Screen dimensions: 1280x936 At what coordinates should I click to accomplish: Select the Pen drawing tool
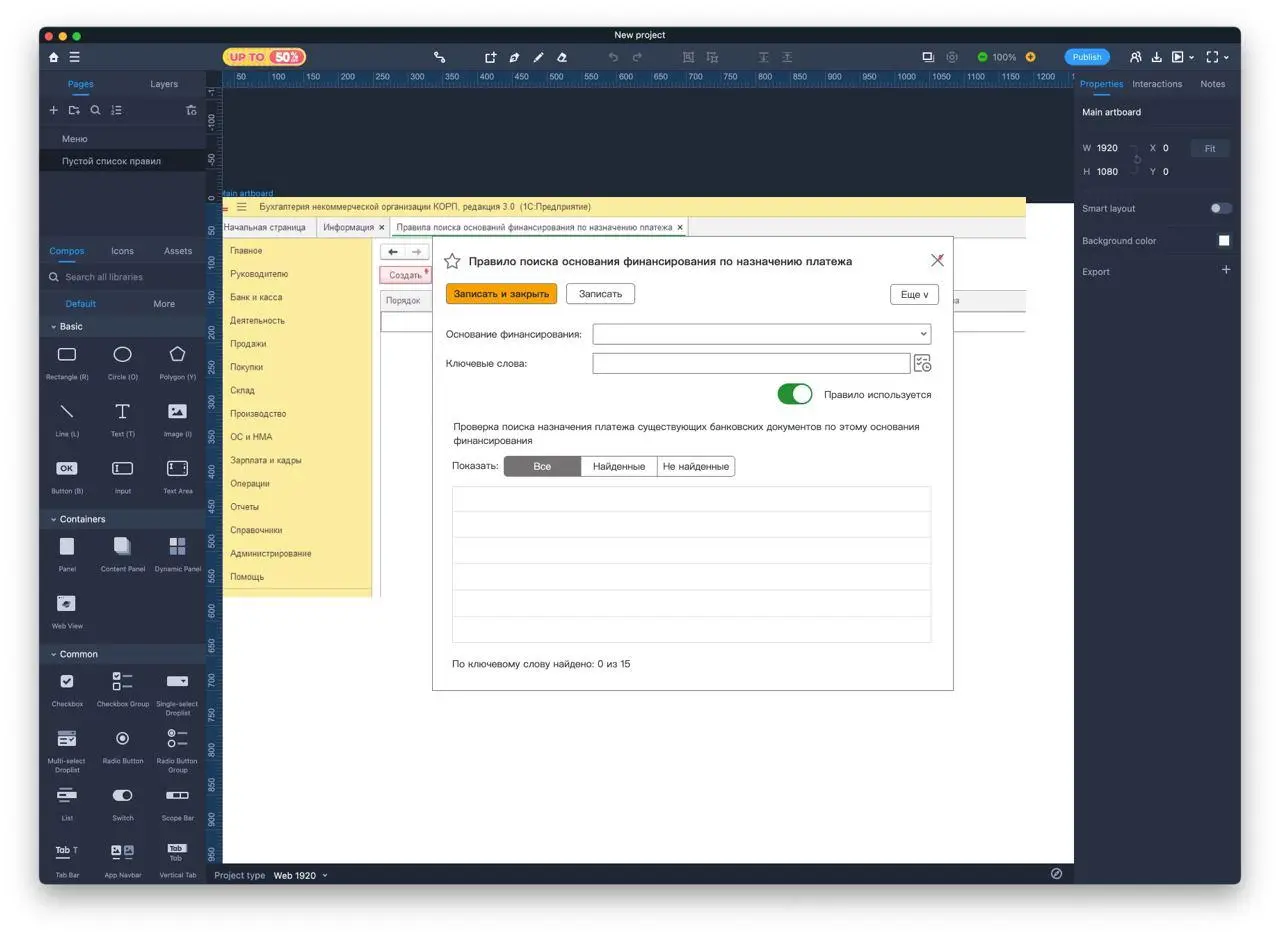tap(514, 57)
